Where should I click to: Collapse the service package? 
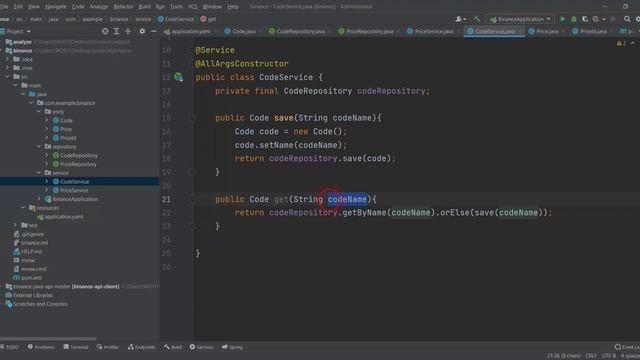coord(39,173)
